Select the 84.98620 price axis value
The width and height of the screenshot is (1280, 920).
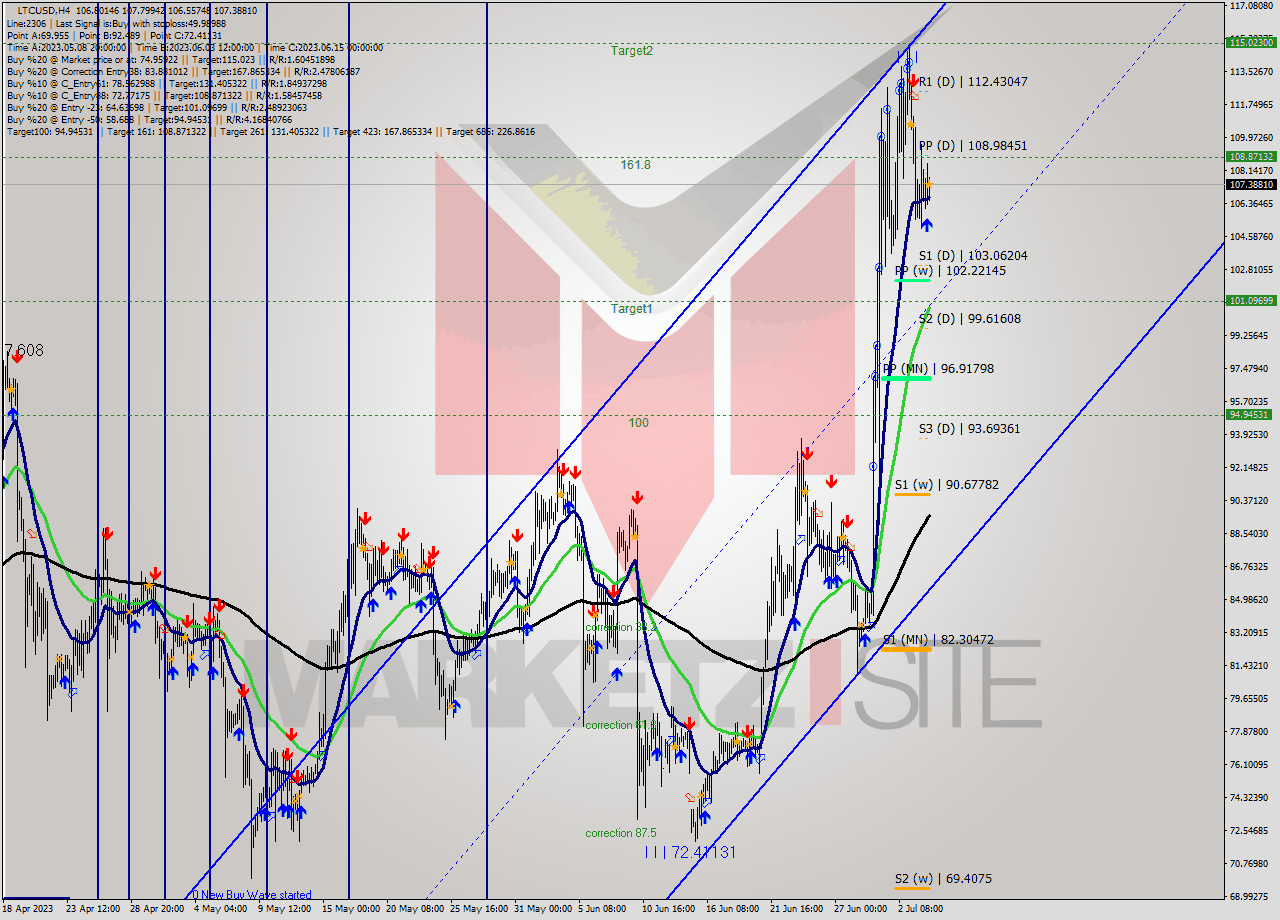pos(1251,600)
